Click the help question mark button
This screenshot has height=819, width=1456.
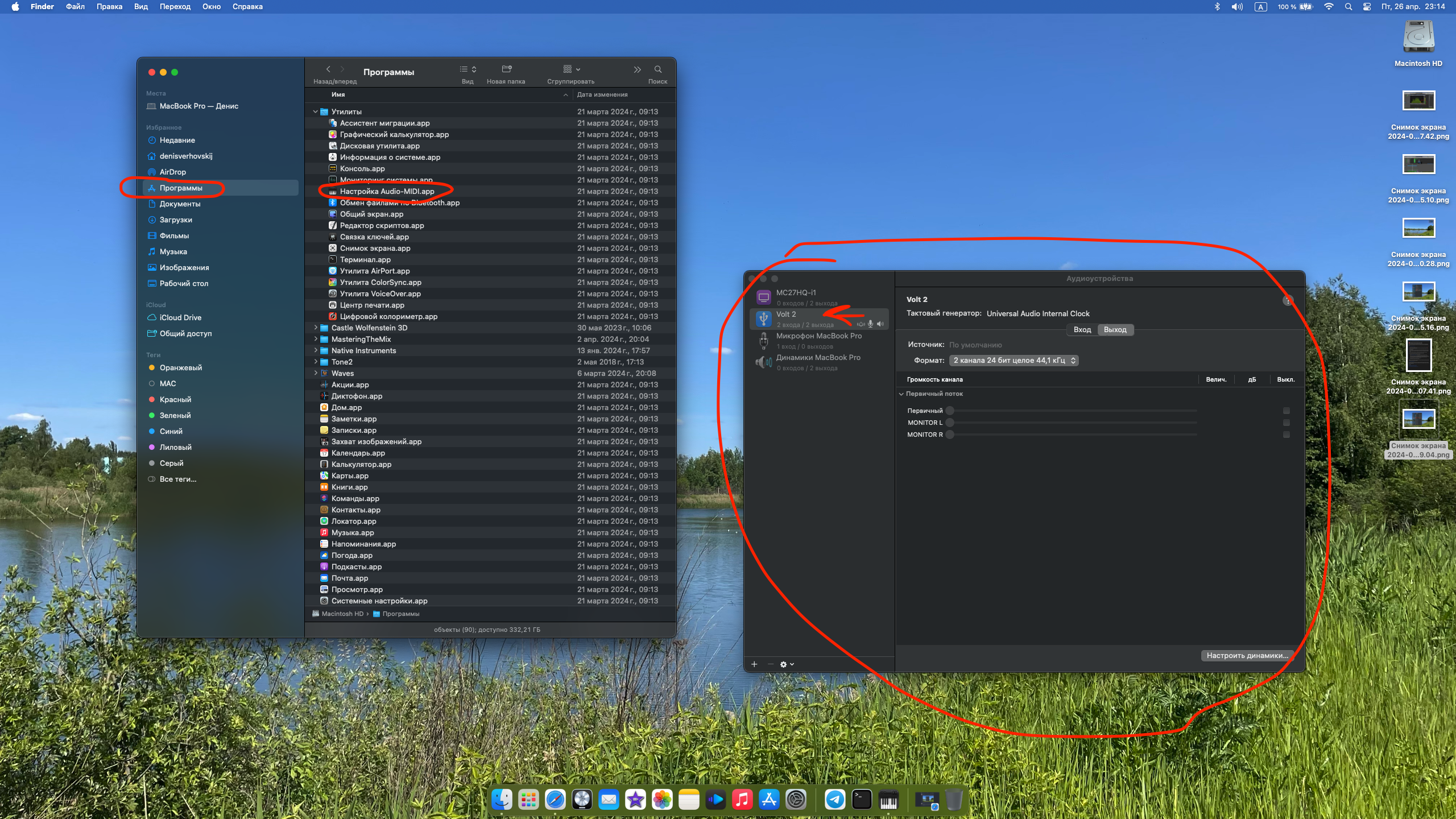click(1288, 300)
